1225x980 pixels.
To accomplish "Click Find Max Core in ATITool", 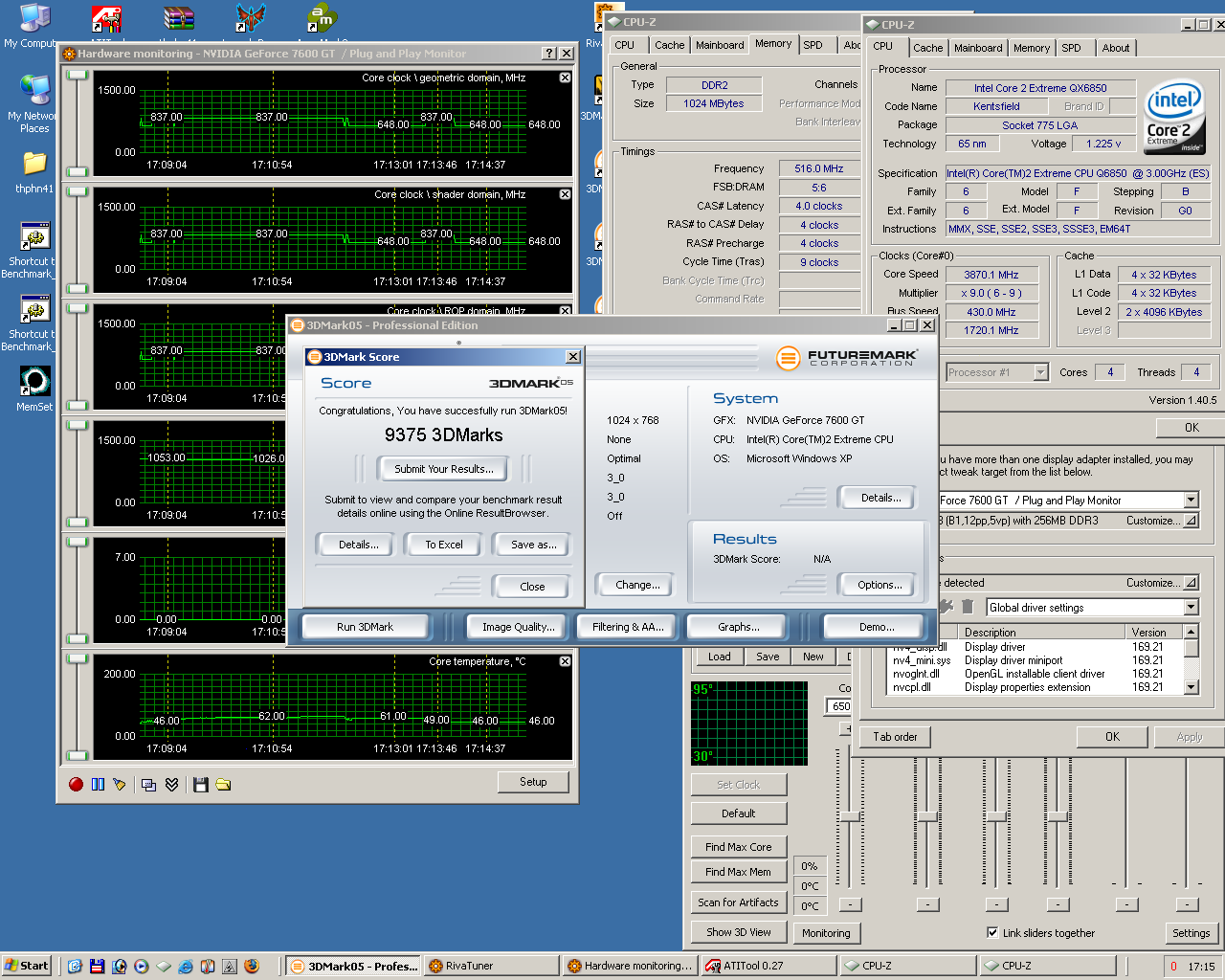I will [738, 847].
